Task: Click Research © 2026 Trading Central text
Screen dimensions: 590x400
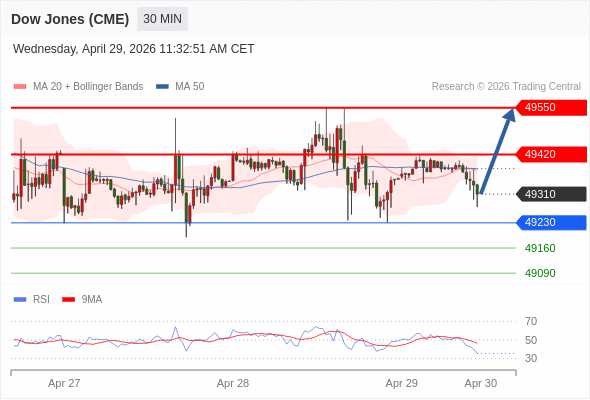Action: click(x=506, y=87)
